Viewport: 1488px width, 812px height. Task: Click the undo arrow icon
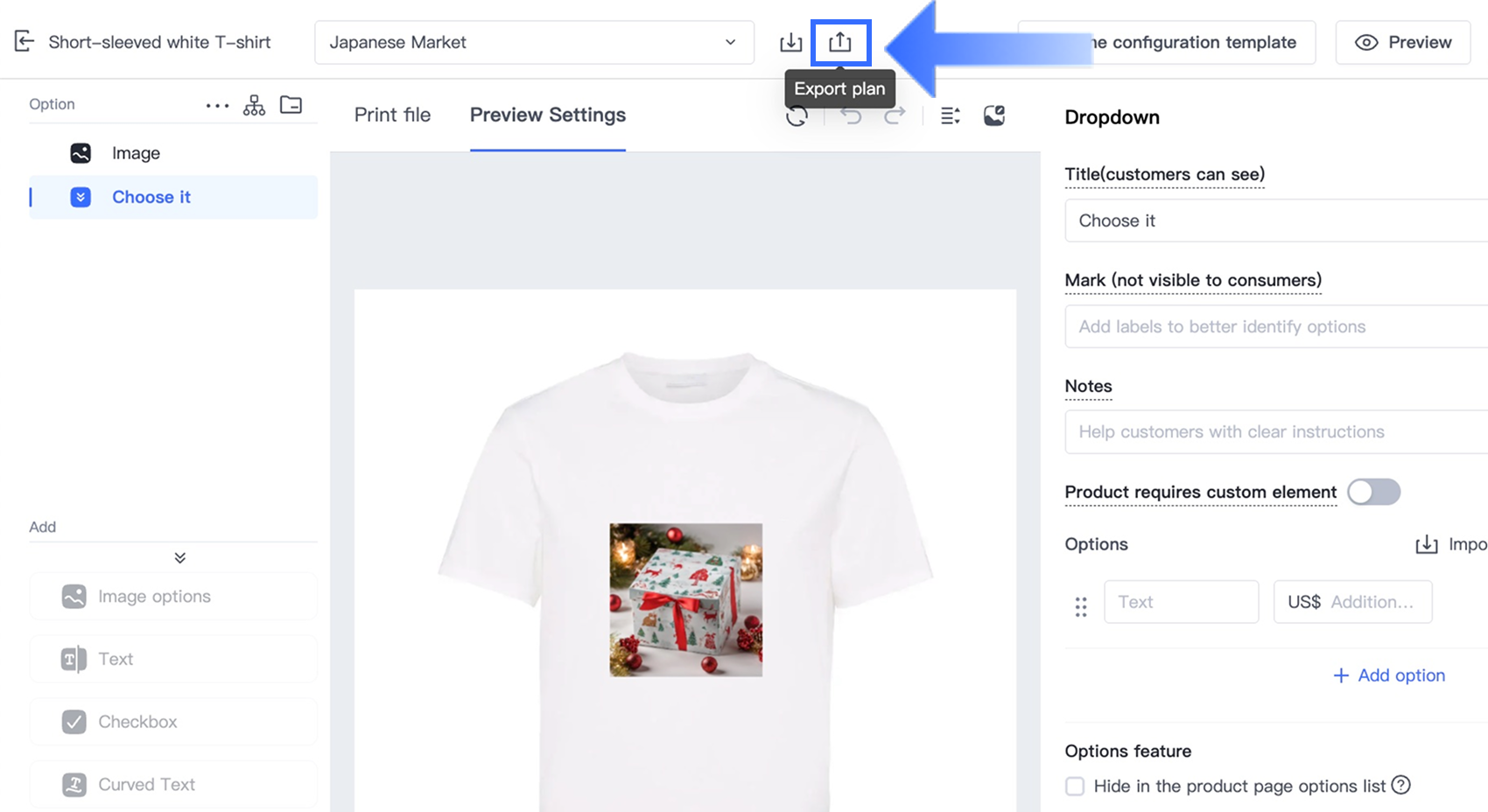[851, 115]
